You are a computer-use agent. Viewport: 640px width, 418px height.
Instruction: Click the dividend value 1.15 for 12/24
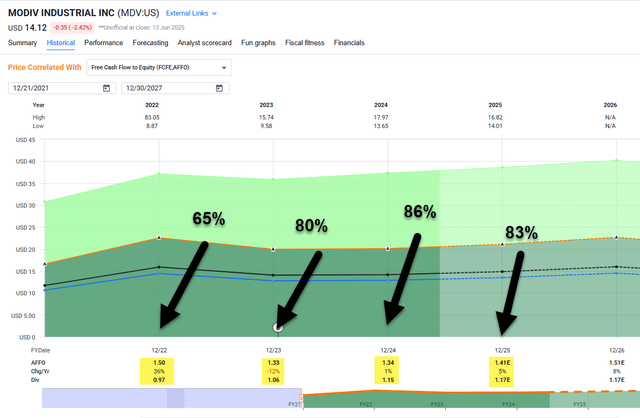click(x=388, y=380)
